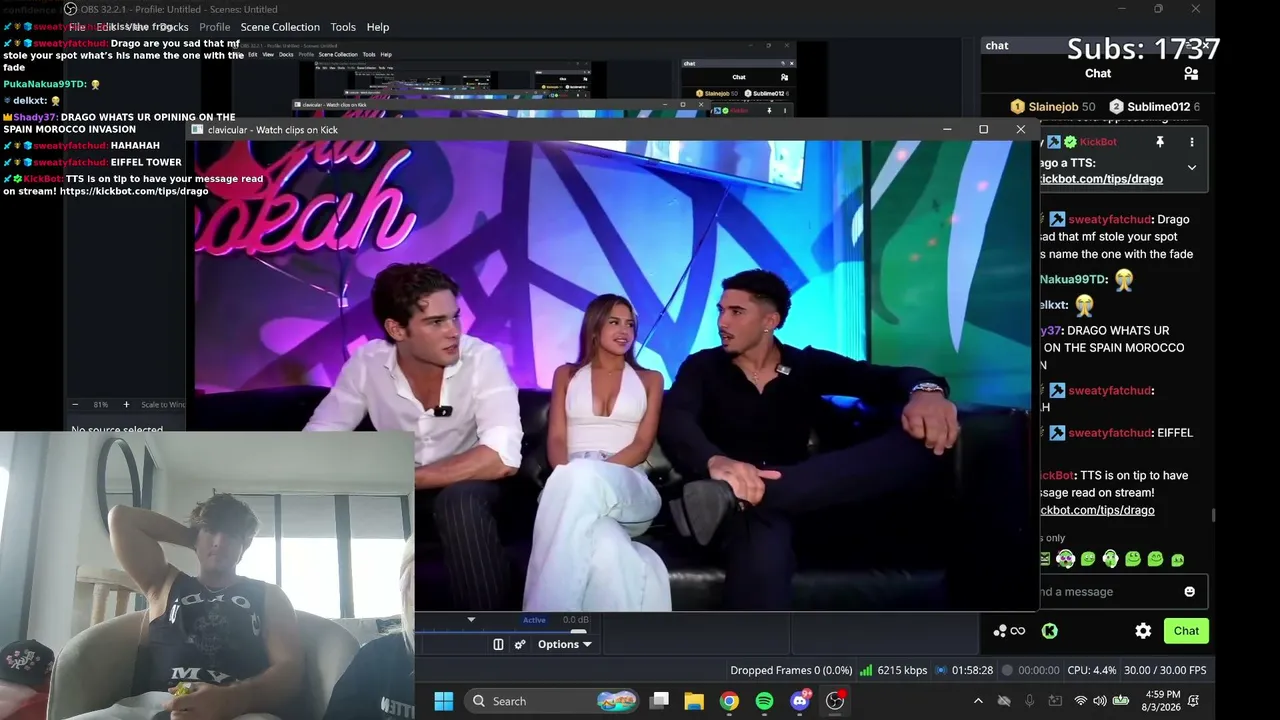Expand the audio mixer track dropdown arrow

[471, 620]
